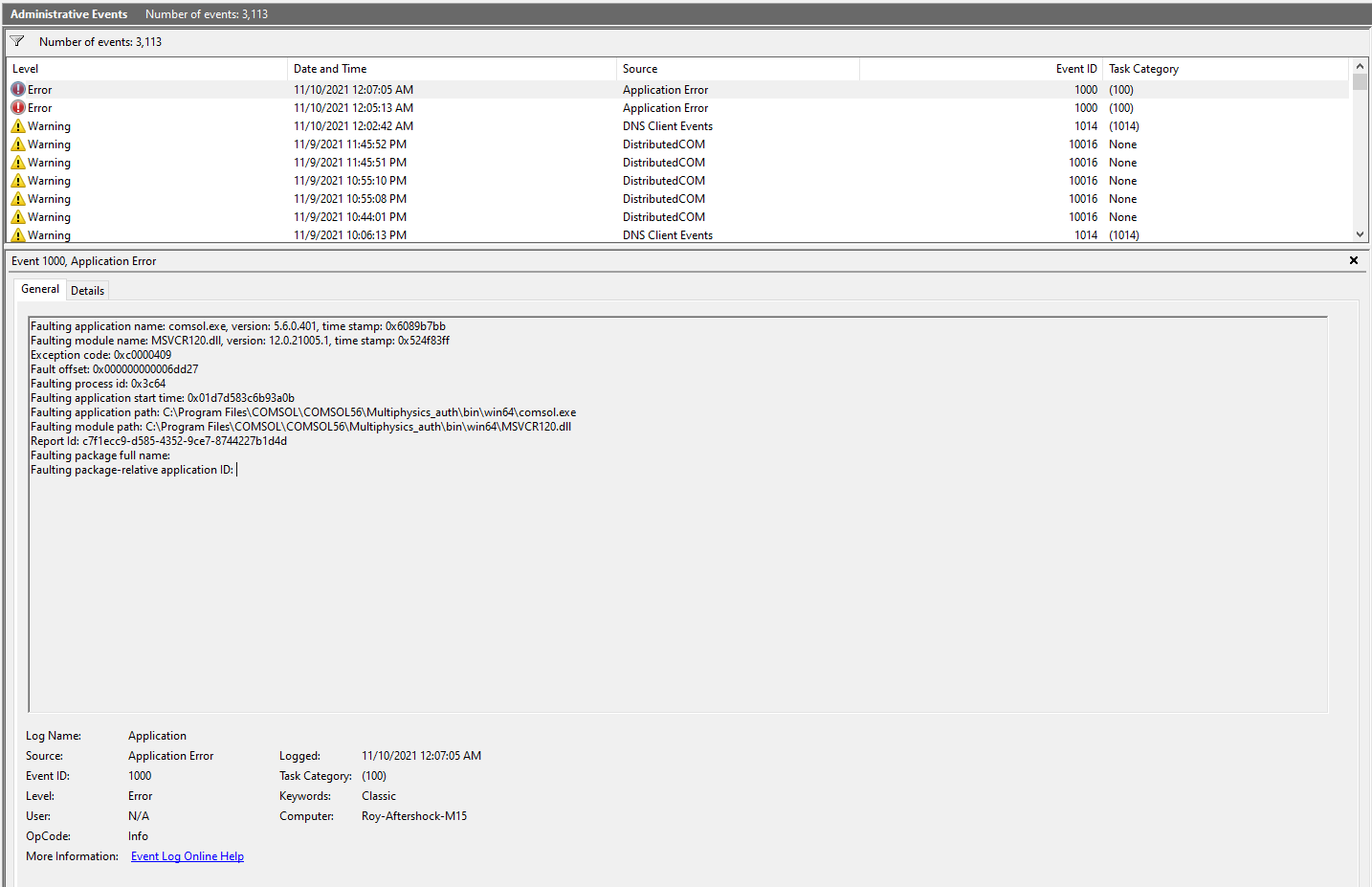Click the Task Category column header
1372x887 pixels.
tap(1225, 69)
